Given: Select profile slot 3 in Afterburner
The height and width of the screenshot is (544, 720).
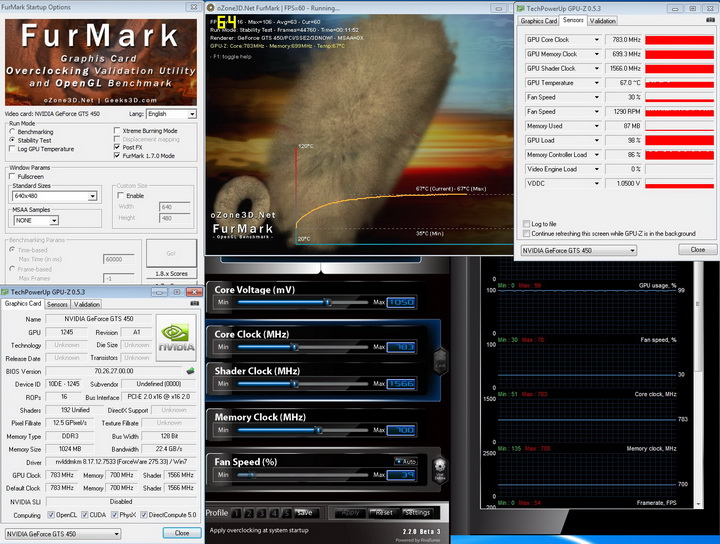Looking at the screenshot, I should point(260,512).
